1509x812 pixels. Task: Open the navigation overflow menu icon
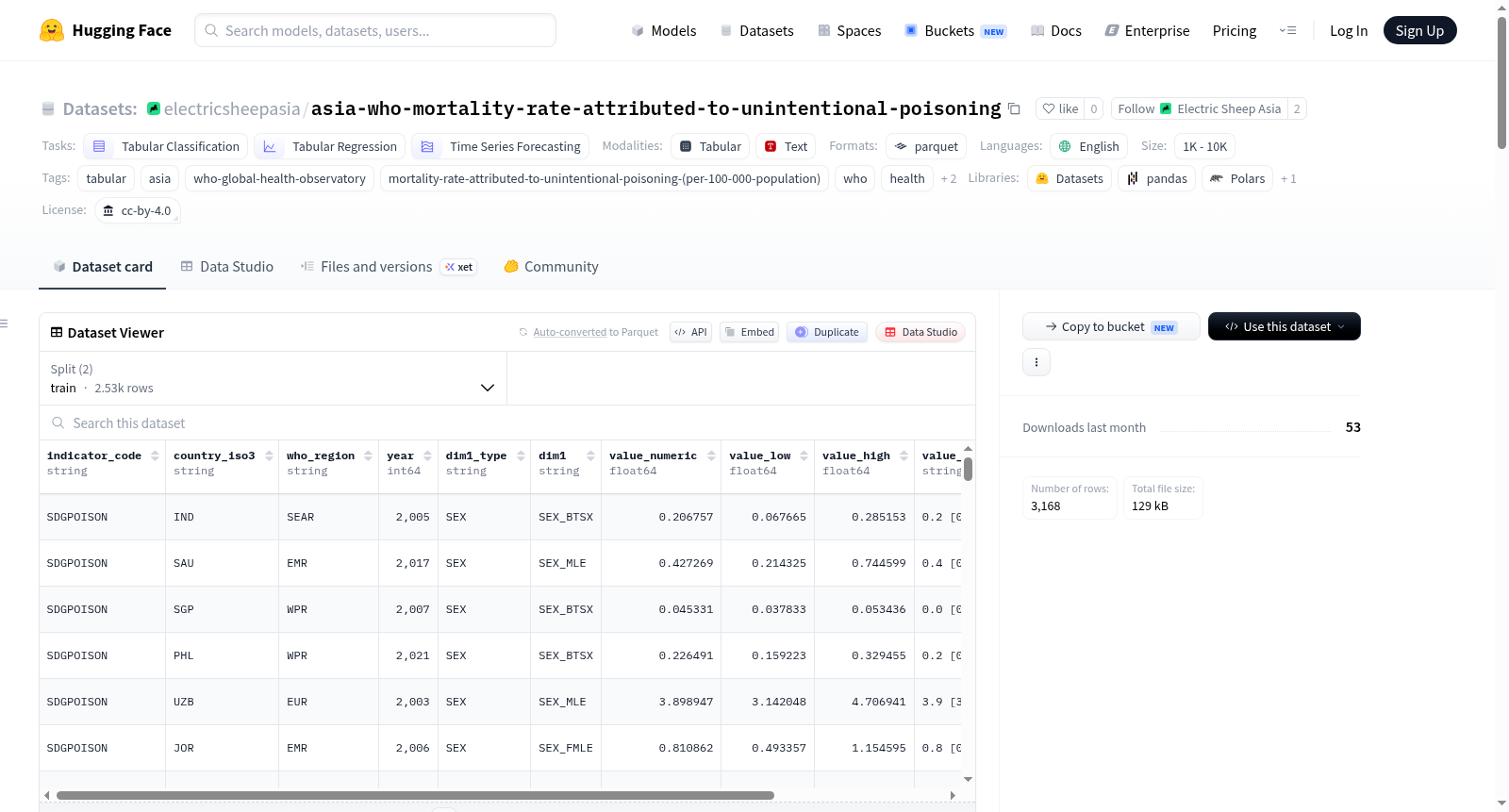tap(1287, 30)
